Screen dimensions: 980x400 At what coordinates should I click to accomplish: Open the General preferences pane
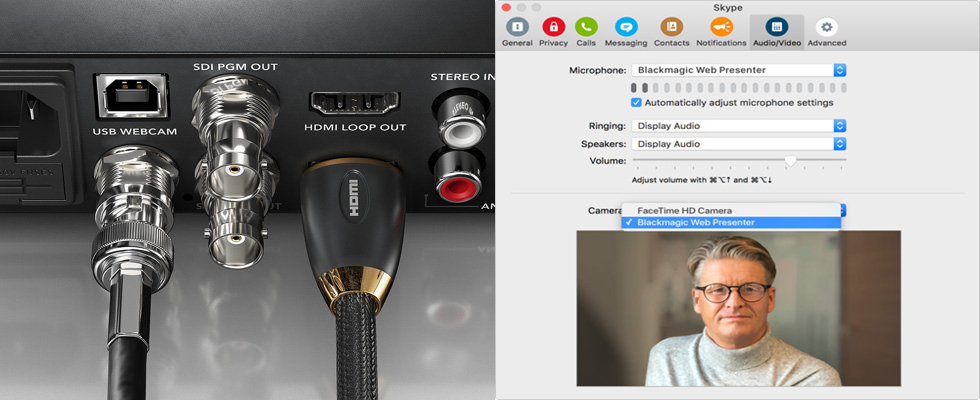(517, 30)
